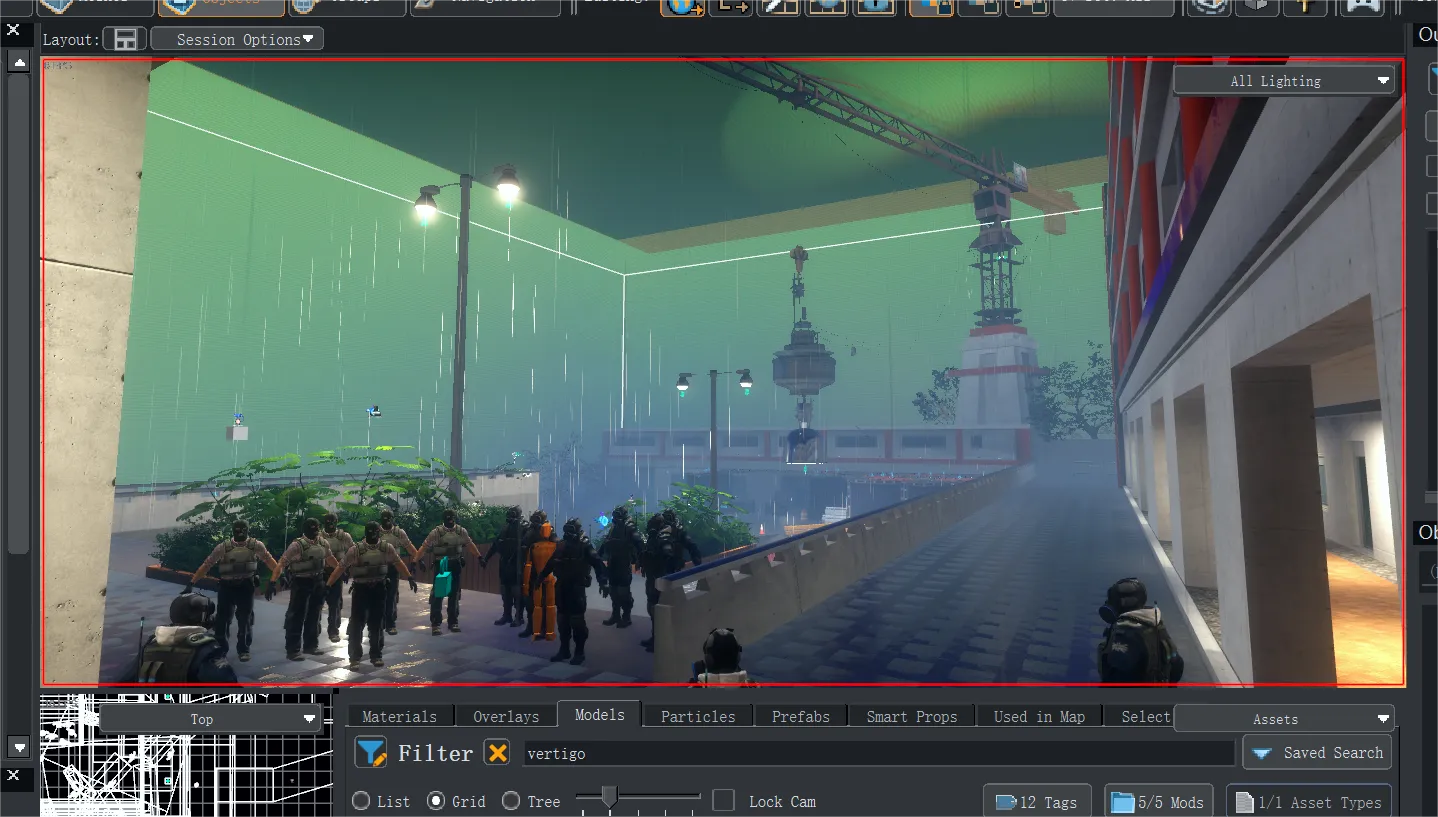Open the filter edit funnel icon
1438x817 pixels.
(x=371, y=753)
